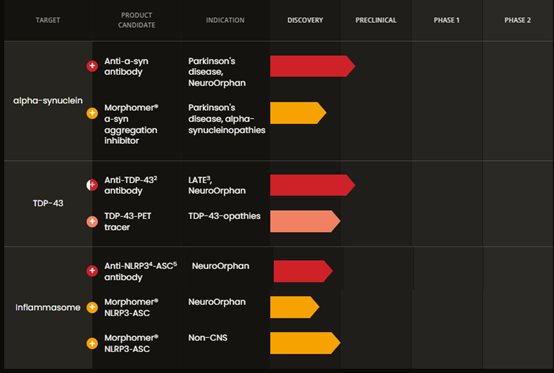Click the salmon TDP-43-PET tracer progress bar
Screen dimensions: 554x373
(x=305, y=221)
